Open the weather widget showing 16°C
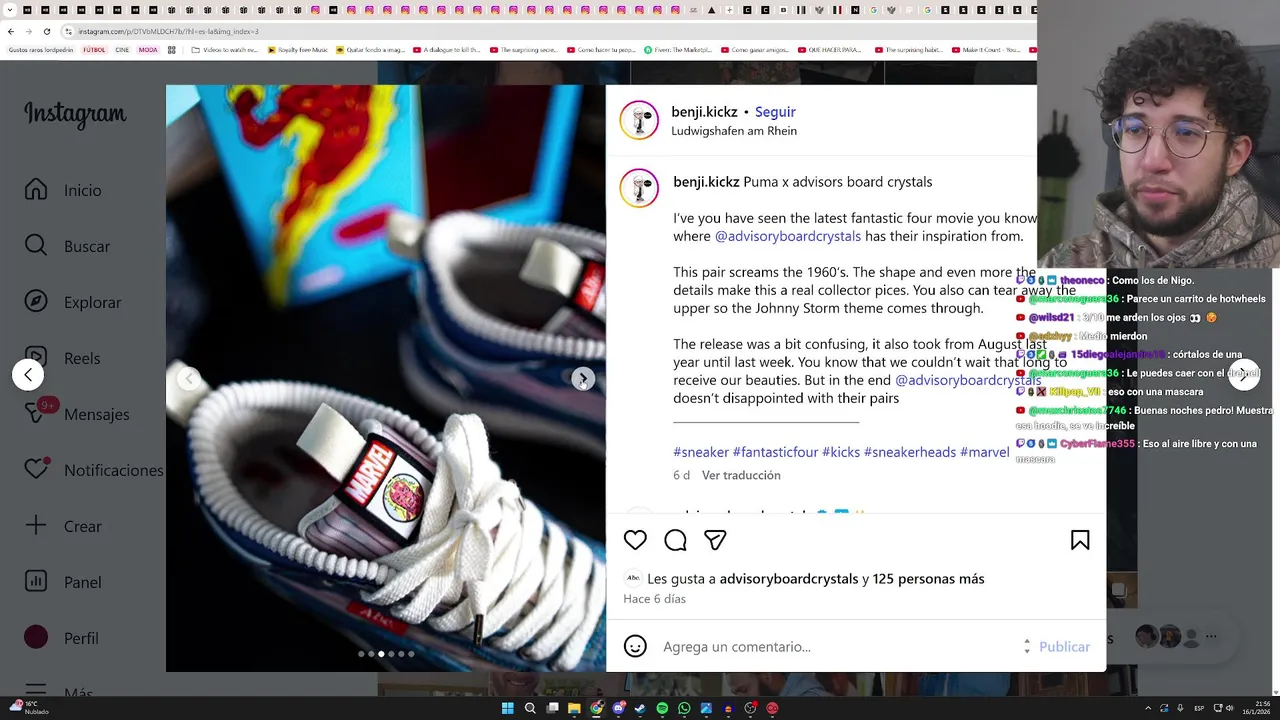The height and width of the screenshot is (720, 1280). (28, 707)
